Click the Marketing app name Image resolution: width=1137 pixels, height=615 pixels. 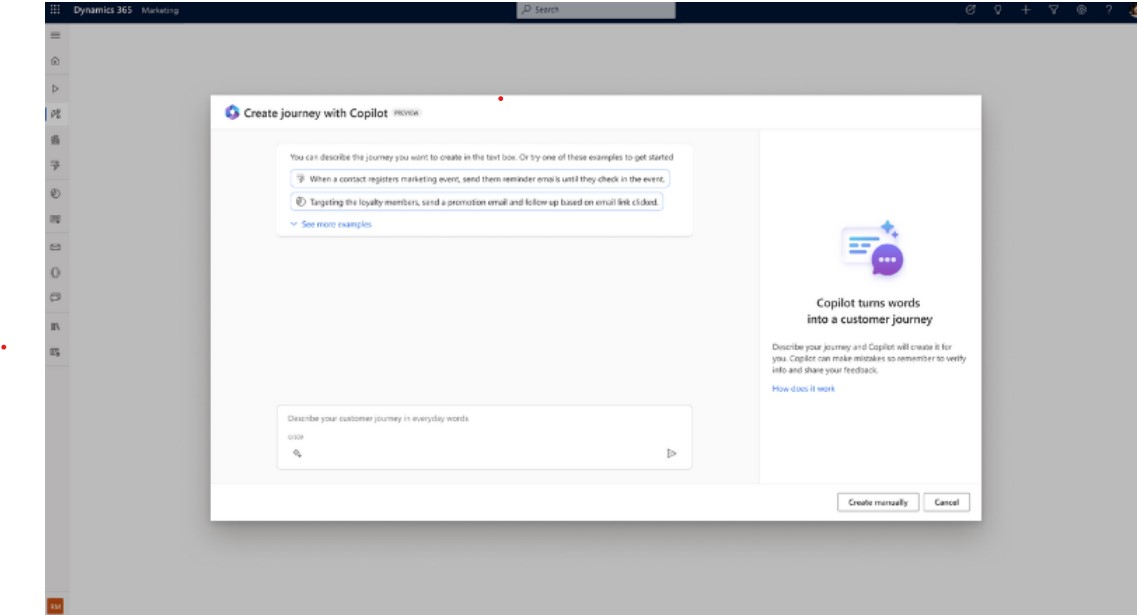(x=160, y=10)
